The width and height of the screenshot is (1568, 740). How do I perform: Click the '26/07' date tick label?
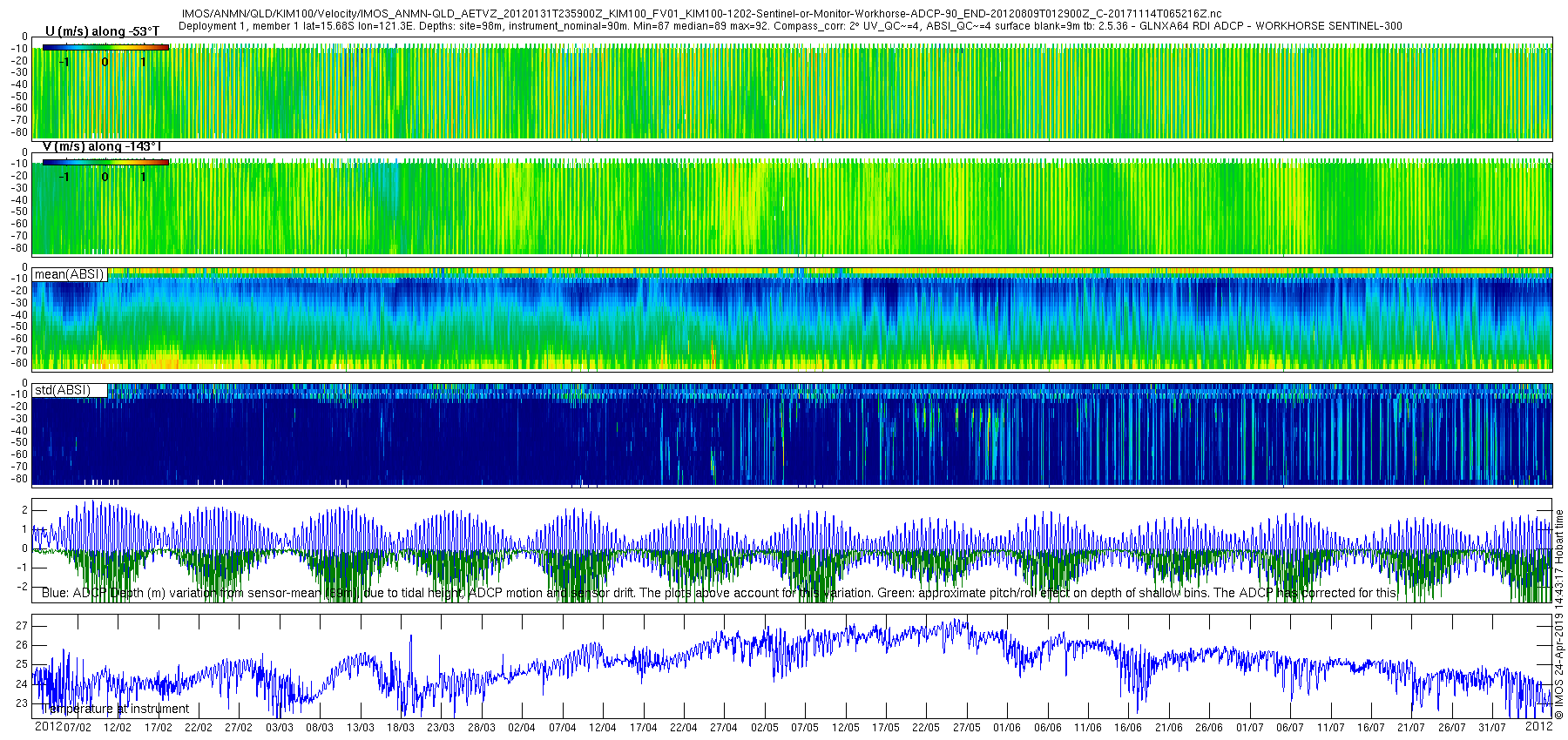coord(1452,727)
